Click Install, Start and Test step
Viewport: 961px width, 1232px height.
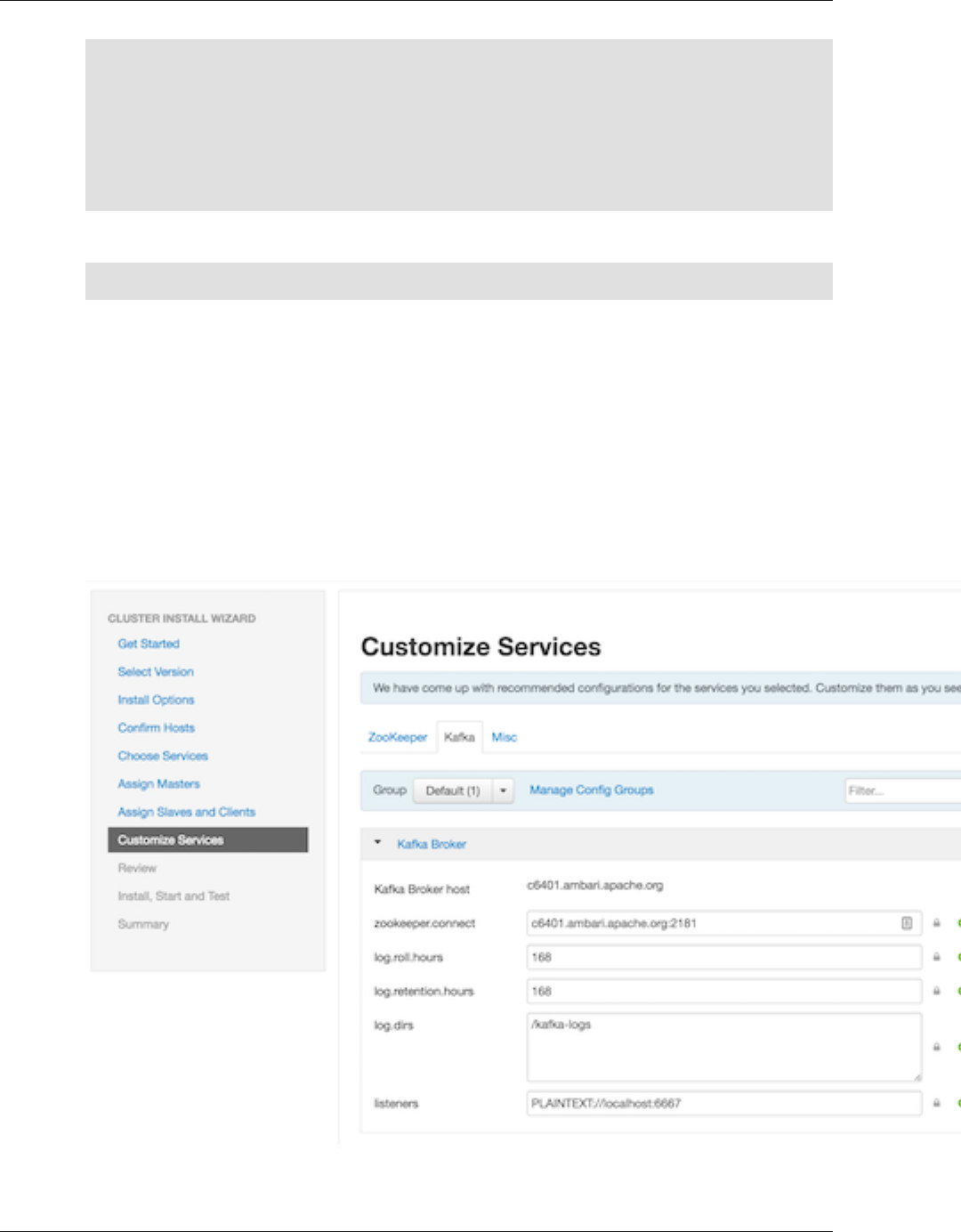click(x=174, y=896)
